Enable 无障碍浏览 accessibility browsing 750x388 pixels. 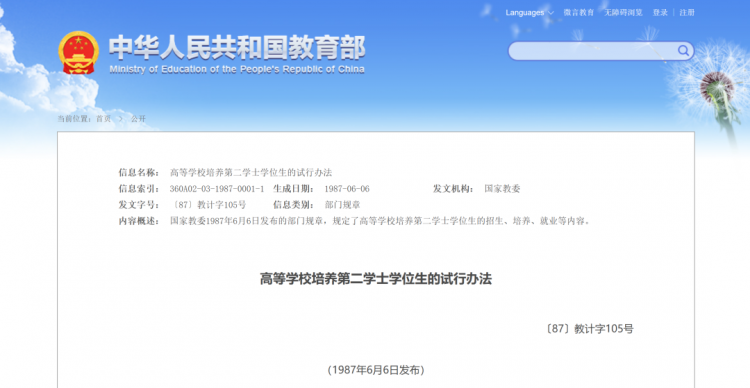(x=623, y=13)
